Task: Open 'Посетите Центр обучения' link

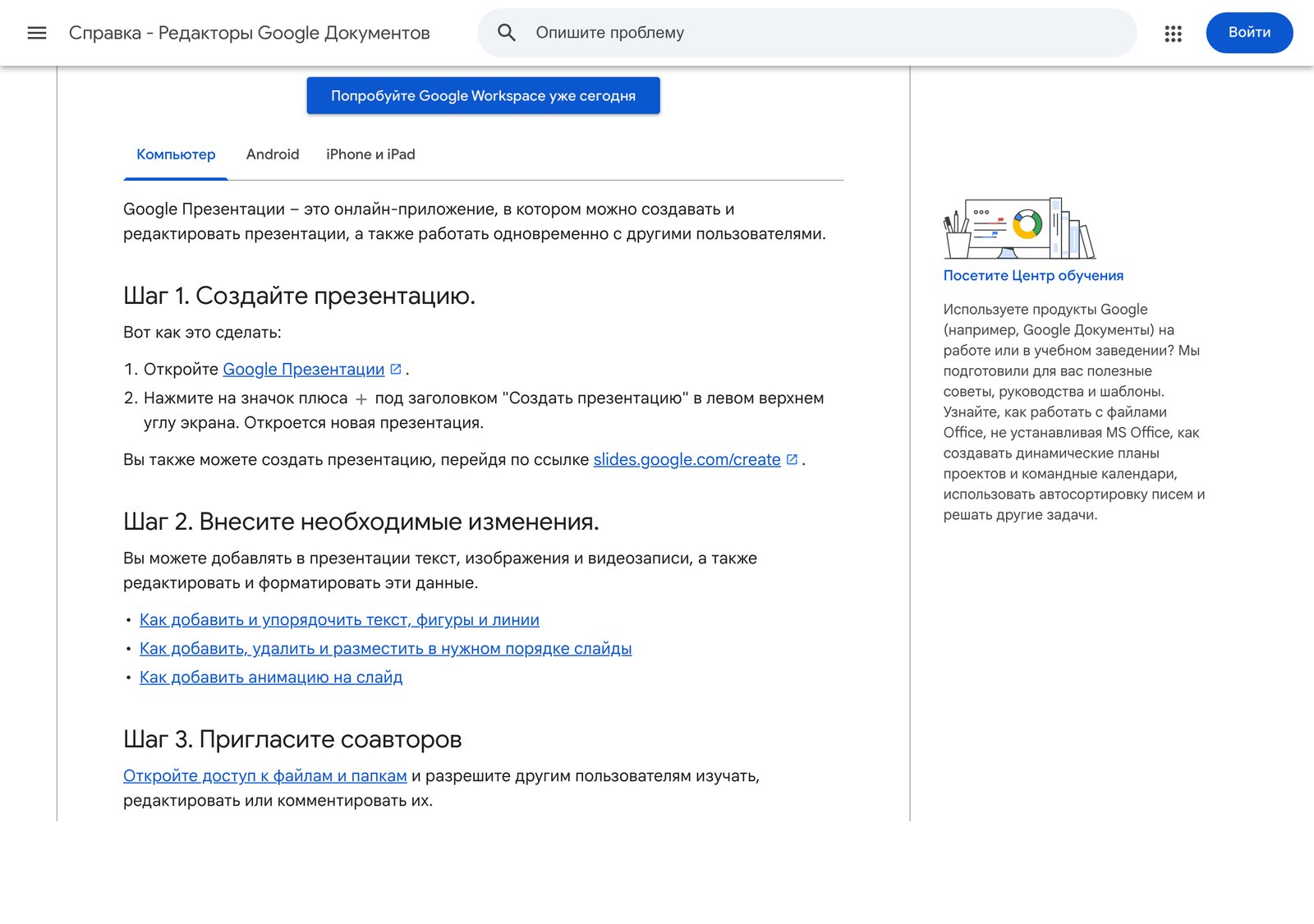Action: coord(1033,275)
